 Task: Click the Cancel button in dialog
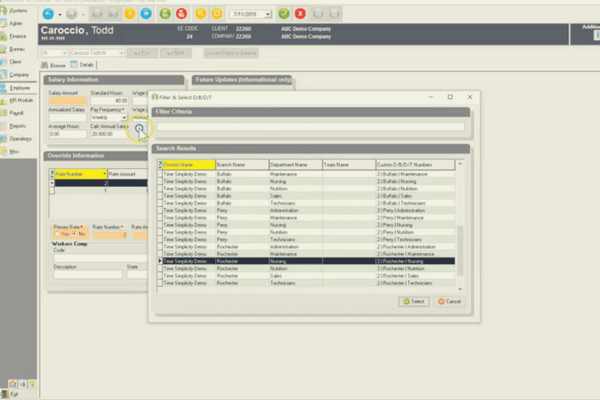point(450,302)
